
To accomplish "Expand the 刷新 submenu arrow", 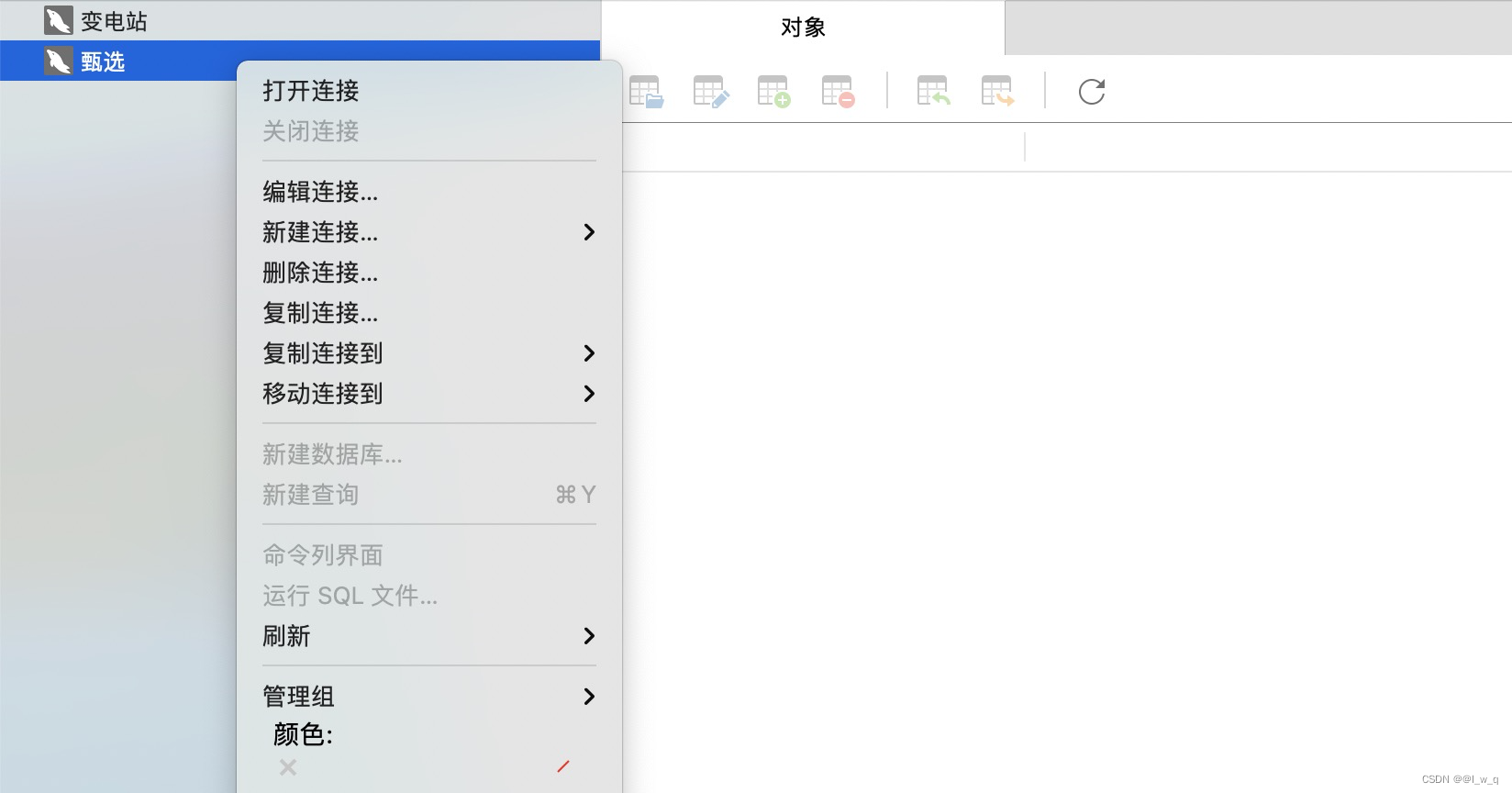I will point(589,636).
